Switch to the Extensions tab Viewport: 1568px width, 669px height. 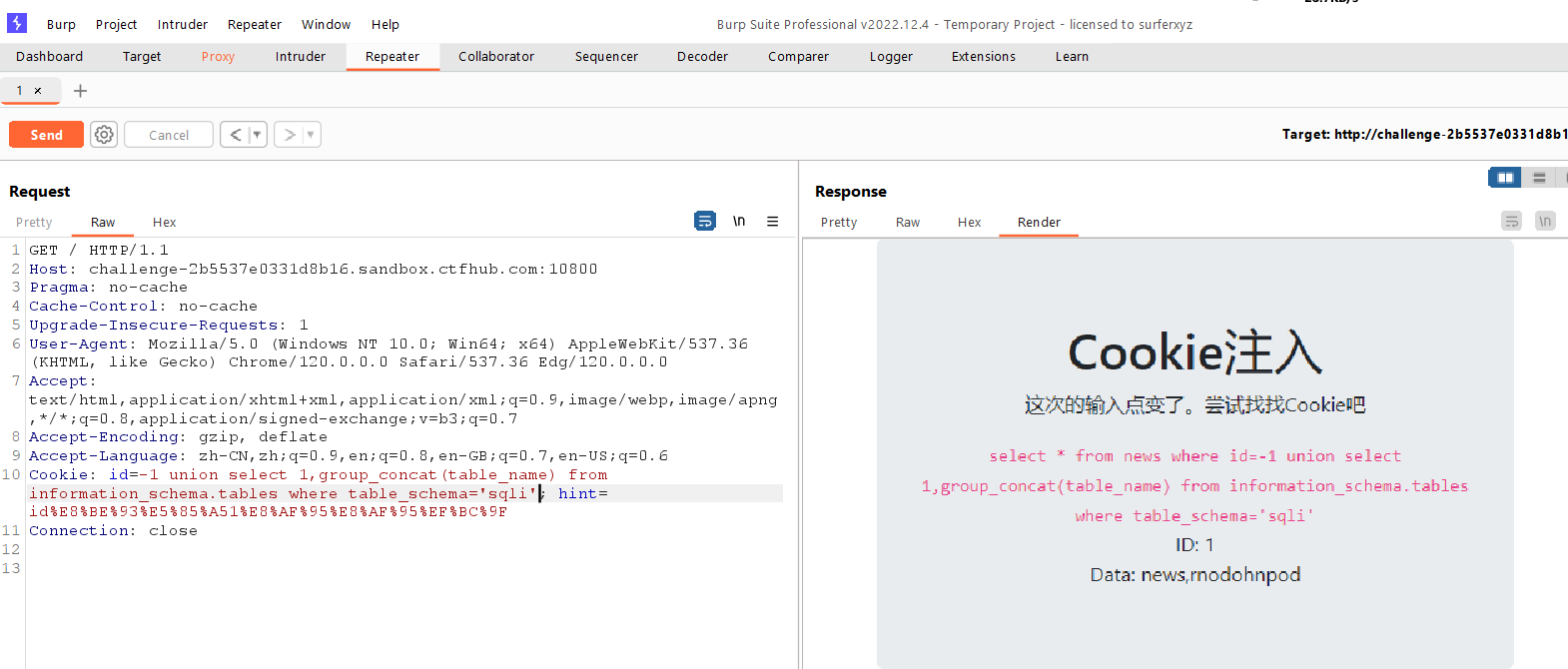[x=984, y=57]
